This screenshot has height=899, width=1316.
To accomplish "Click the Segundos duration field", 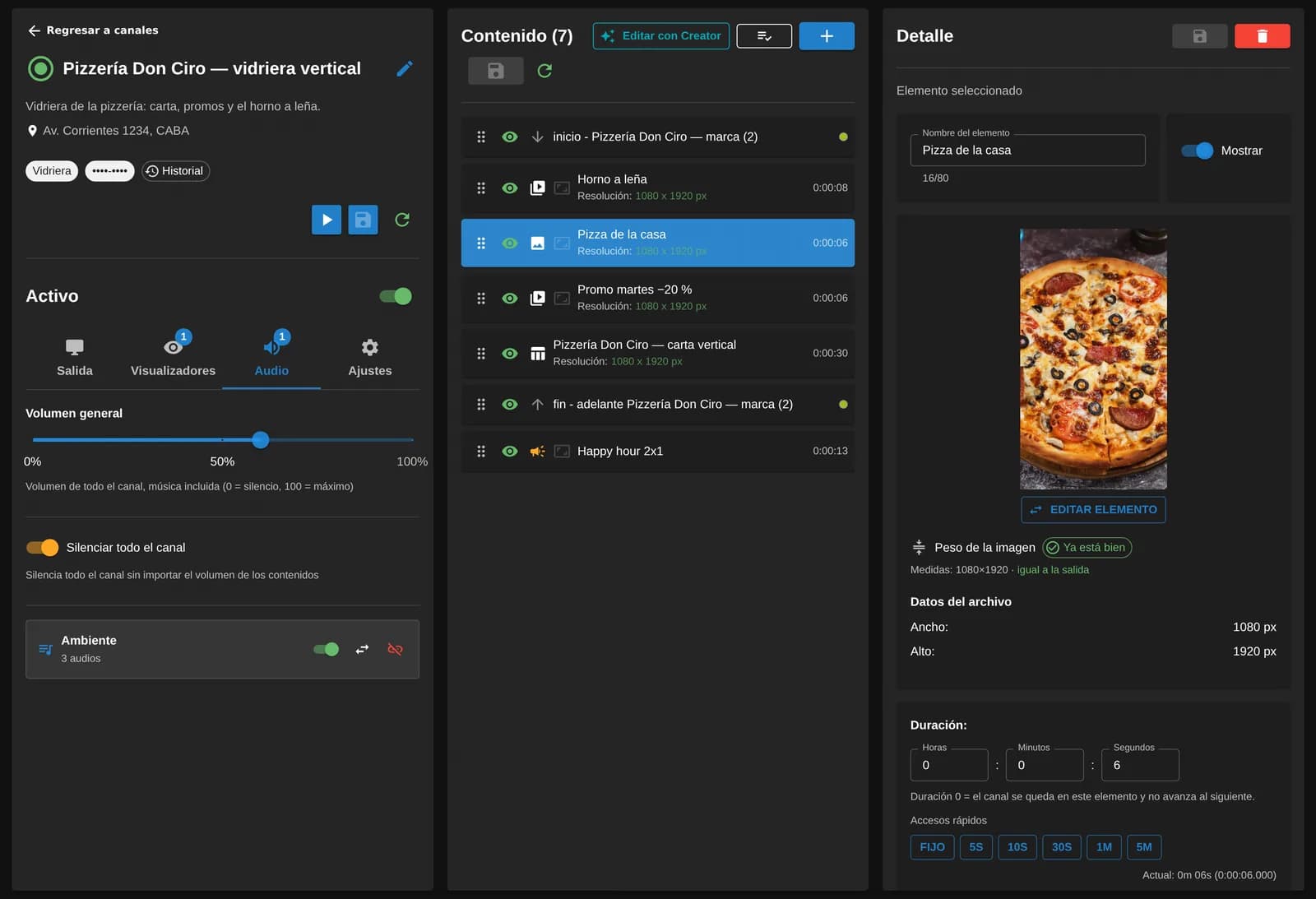I will [1140, 765].
